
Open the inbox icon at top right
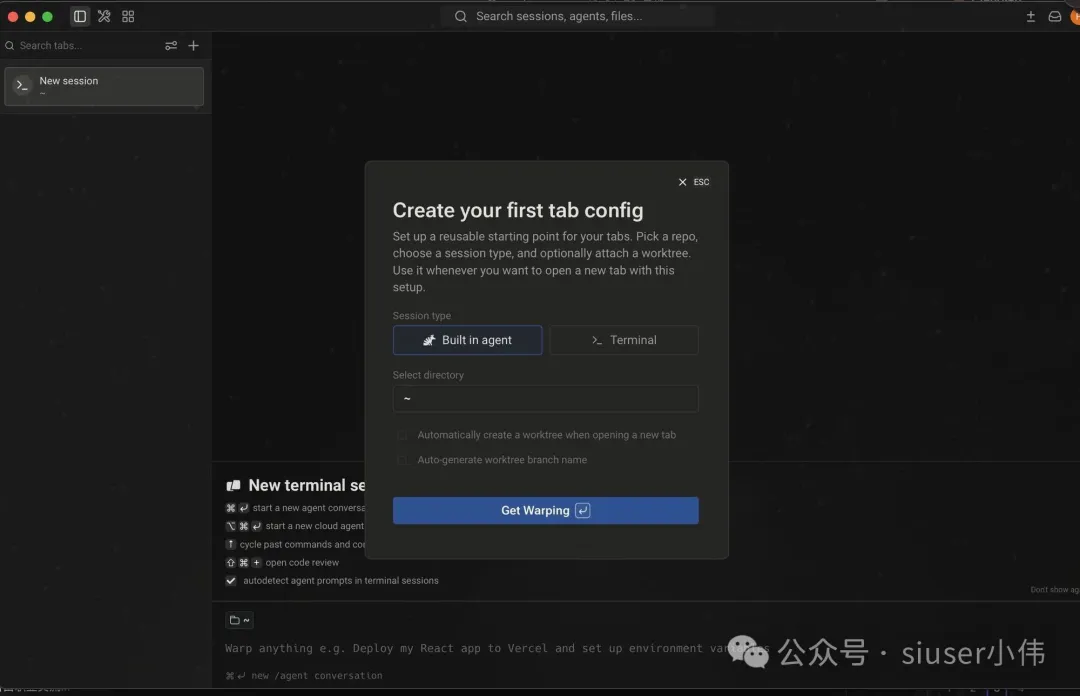1055,16
